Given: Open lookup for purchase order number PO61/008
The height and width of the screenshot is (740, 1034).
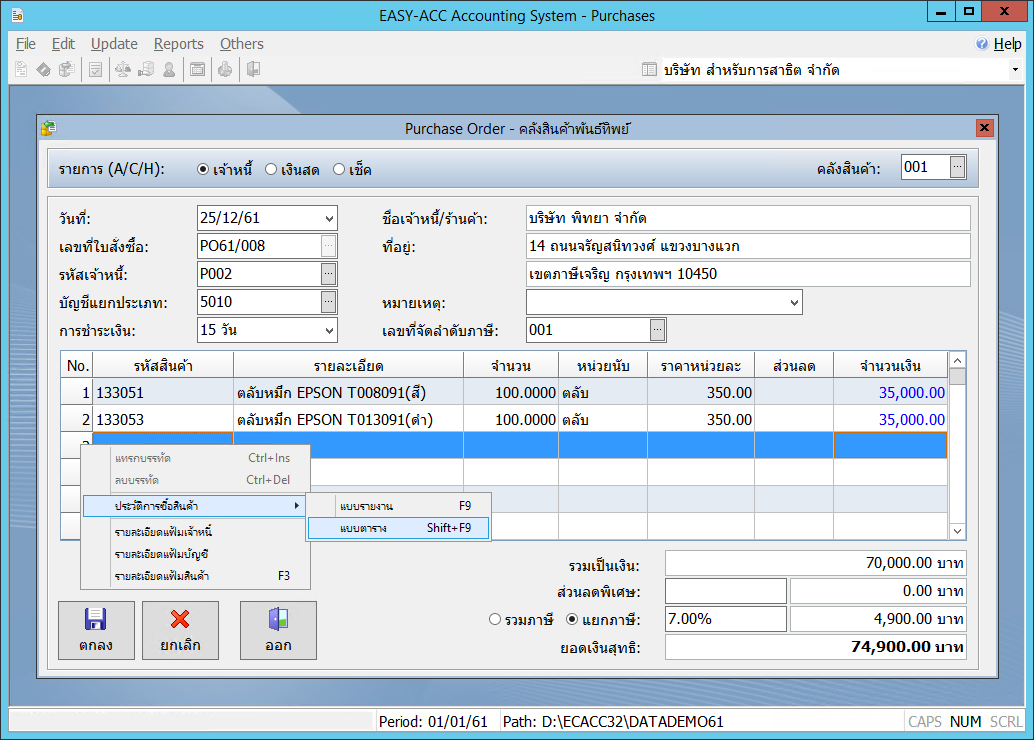Looking at the screenshot, I should click(x=329, y=246).
